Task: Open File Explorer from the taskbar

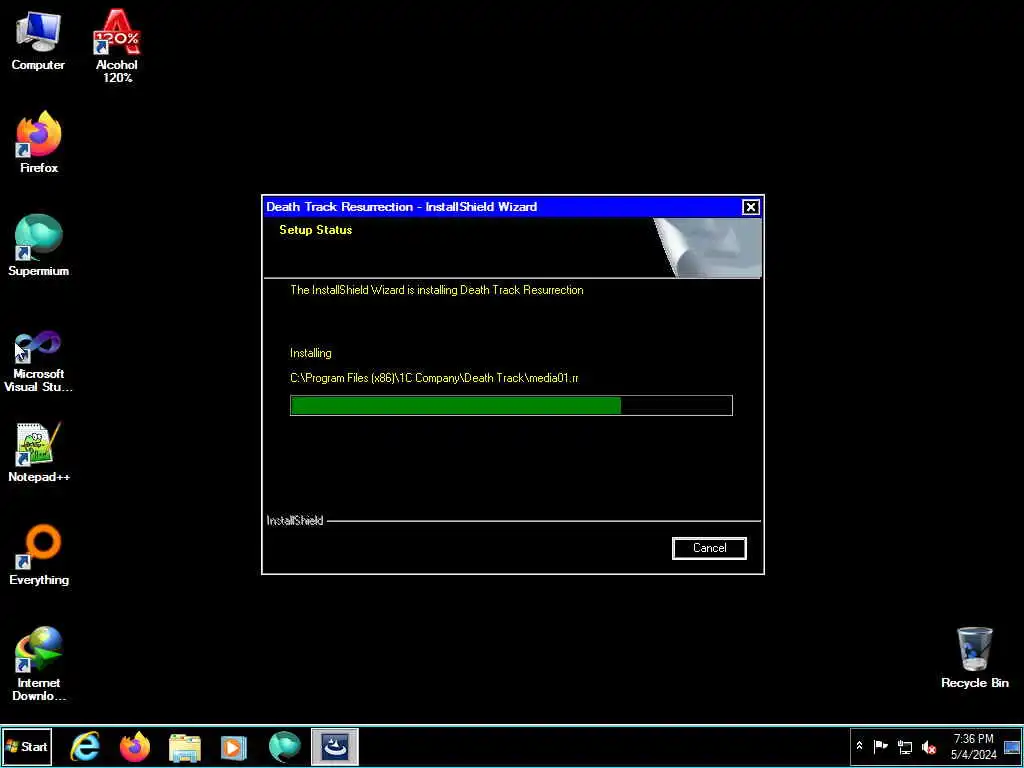Action: pos(185,746)
